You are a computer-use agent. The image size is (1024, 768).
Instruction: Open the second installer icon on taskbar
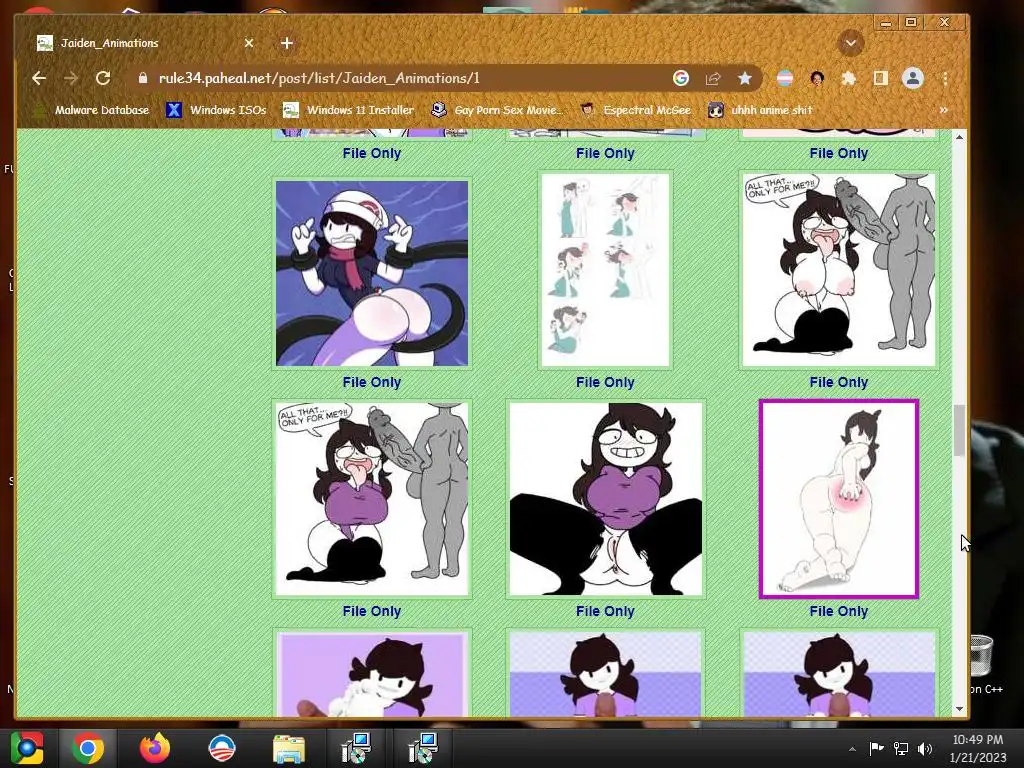tap(423, 748)
